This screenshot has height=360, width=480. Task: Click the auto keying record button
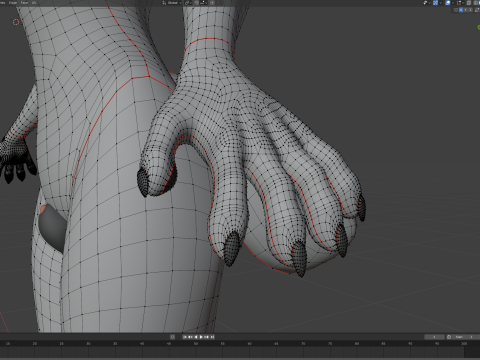(172, 337)
